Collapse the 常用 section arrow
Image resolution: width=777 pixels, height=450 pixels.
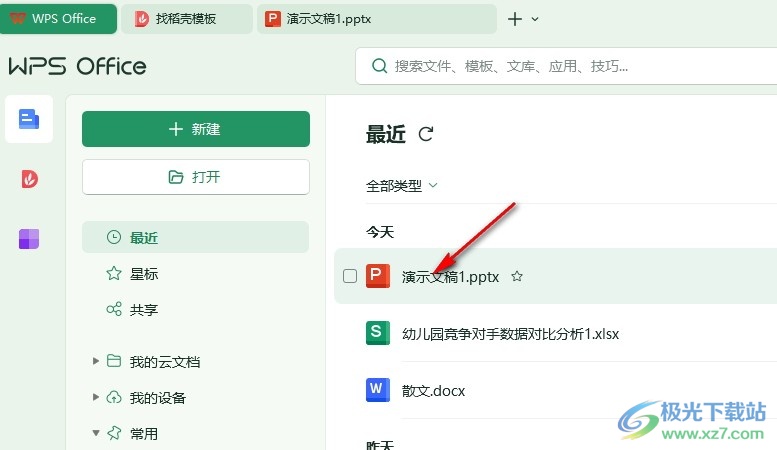click(x=96, y=433)
